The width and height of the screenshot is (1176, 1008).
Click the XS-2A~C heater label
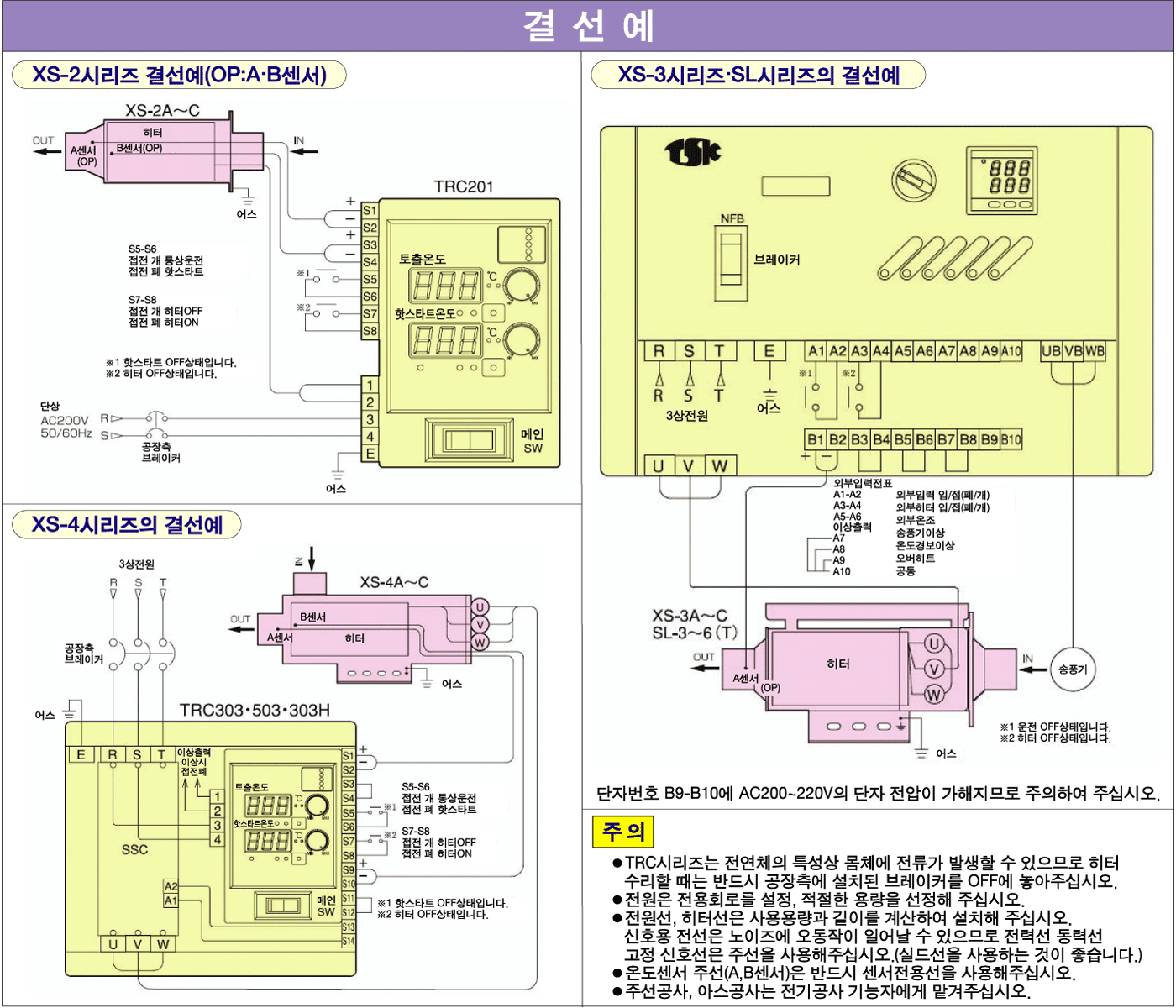162,110
